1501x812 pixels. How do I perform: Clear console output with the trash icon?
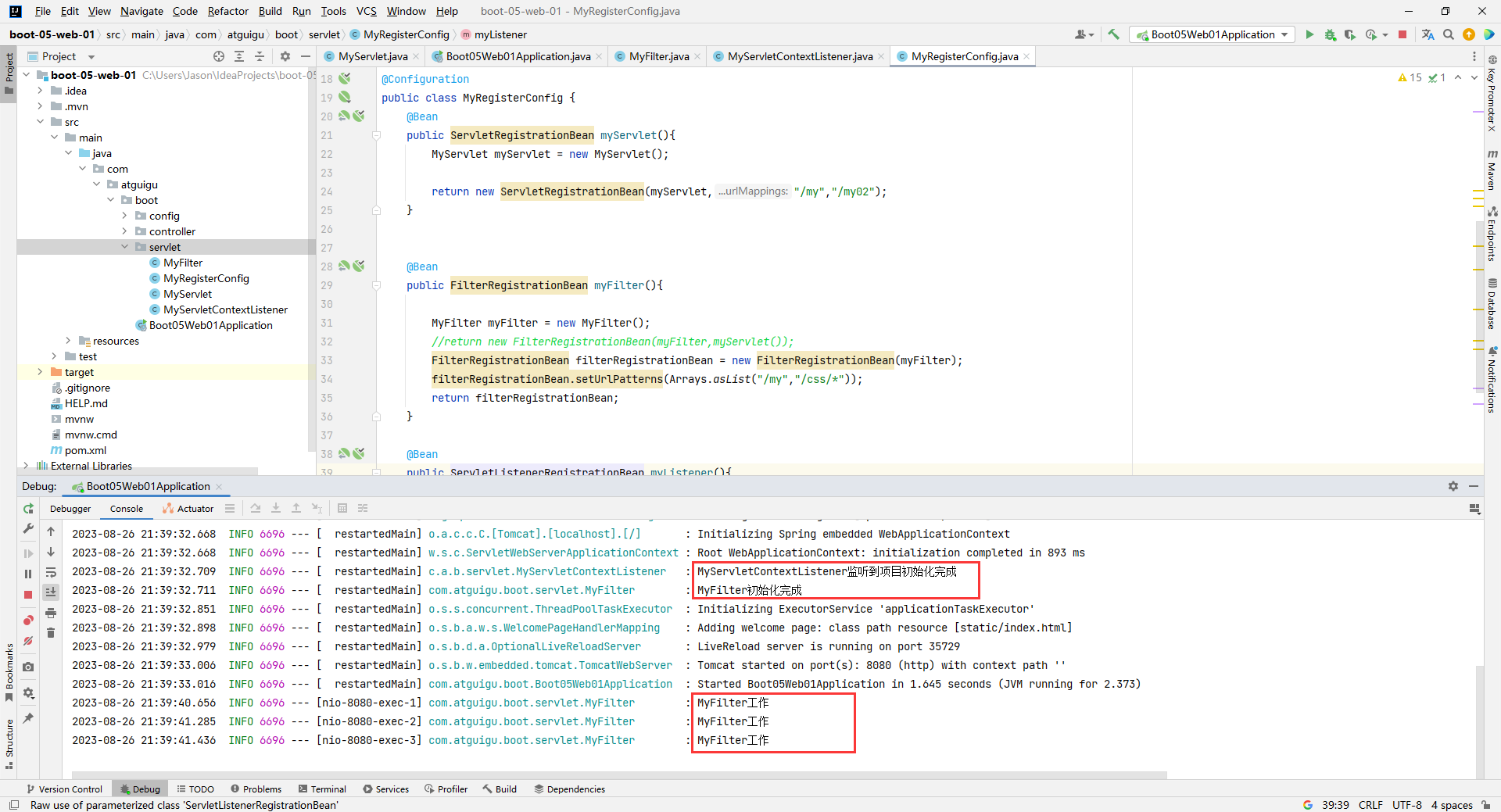51,633
